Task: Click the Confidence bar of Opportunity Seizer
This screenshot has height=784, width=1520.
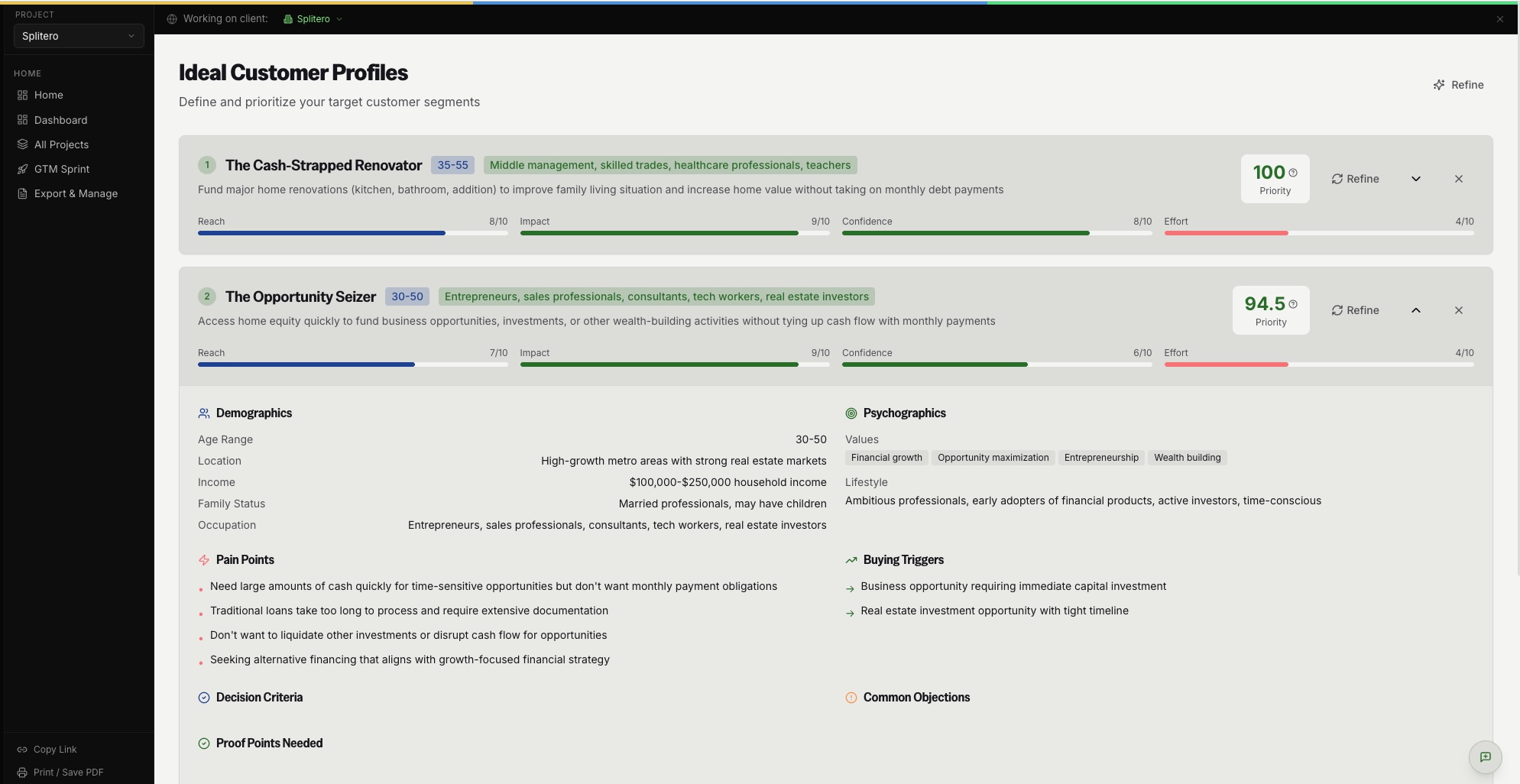Action: tap(997, 364)
